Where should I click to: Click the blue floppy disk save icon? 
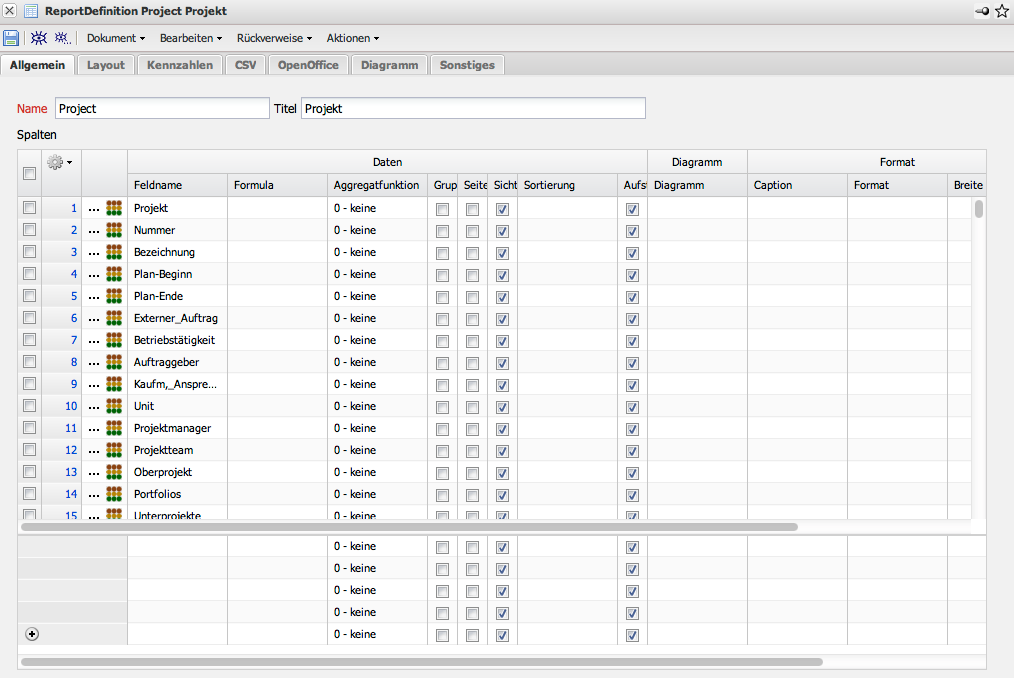click(x=11, y=38)
